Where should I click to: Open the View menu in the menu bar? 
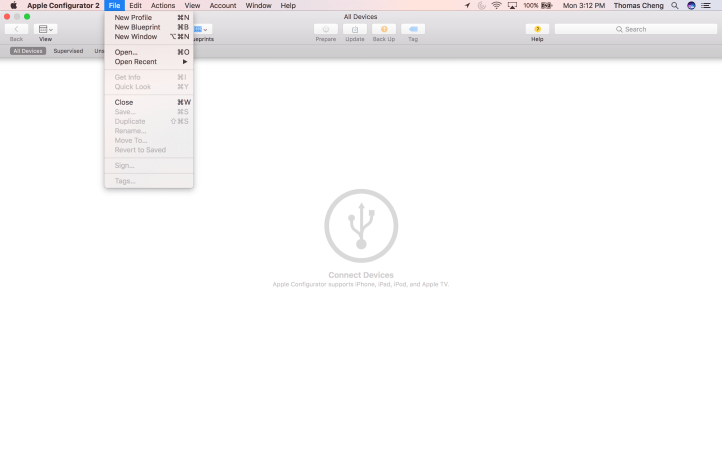[192, 6]
